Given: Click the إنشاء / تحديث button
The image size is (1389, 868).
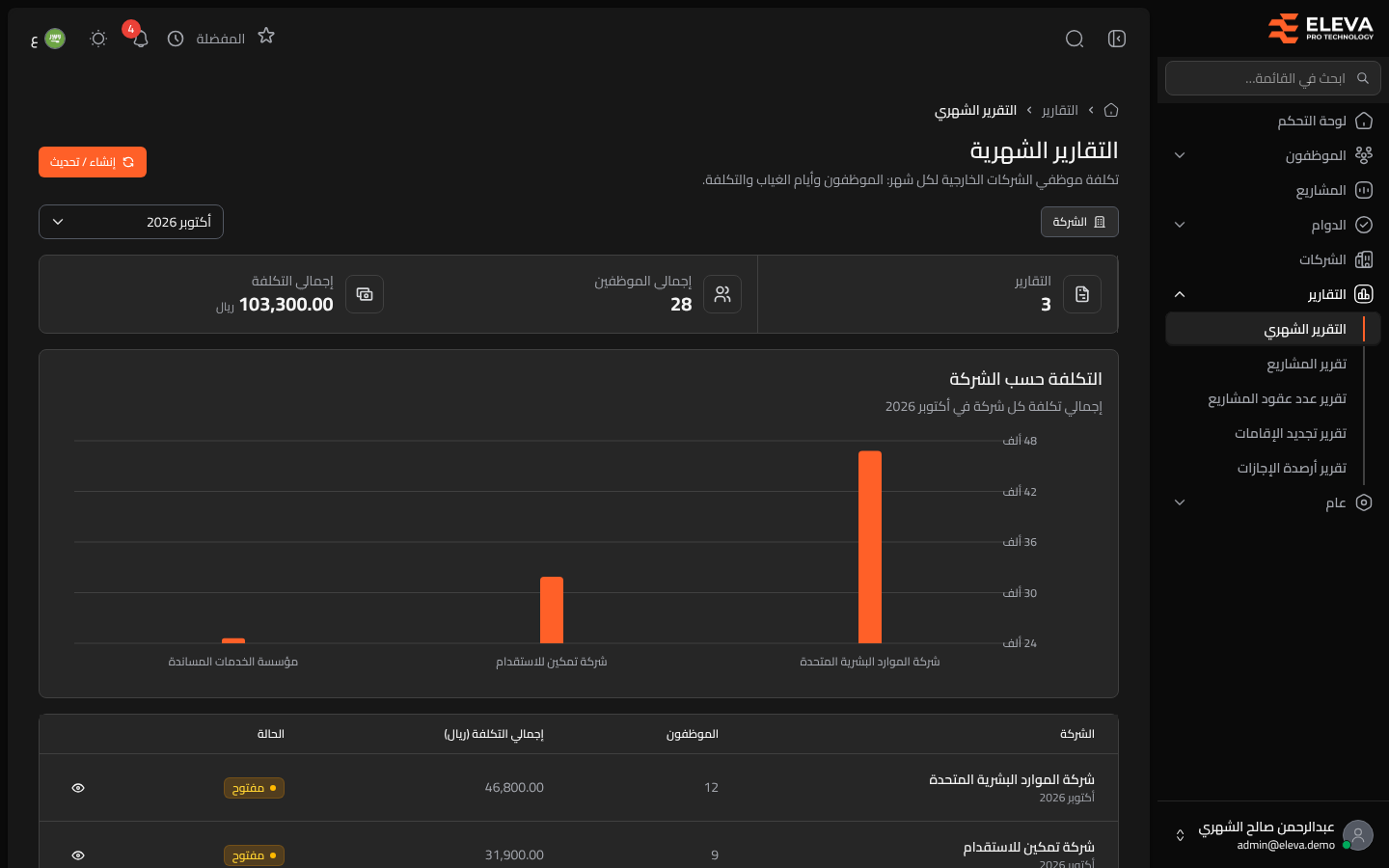Looking at the screenshot, I should (93, 162).
